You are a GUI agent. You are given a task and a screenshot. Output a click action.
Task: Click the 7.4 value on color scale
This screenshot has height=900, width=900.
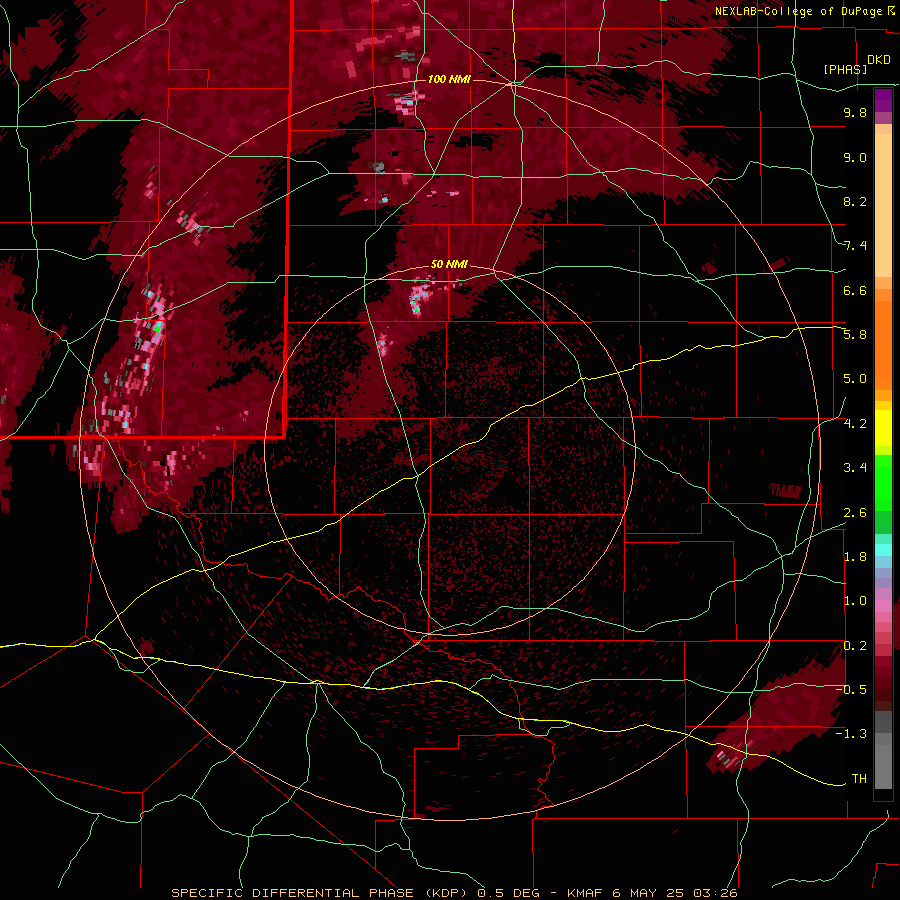(855, 246)
